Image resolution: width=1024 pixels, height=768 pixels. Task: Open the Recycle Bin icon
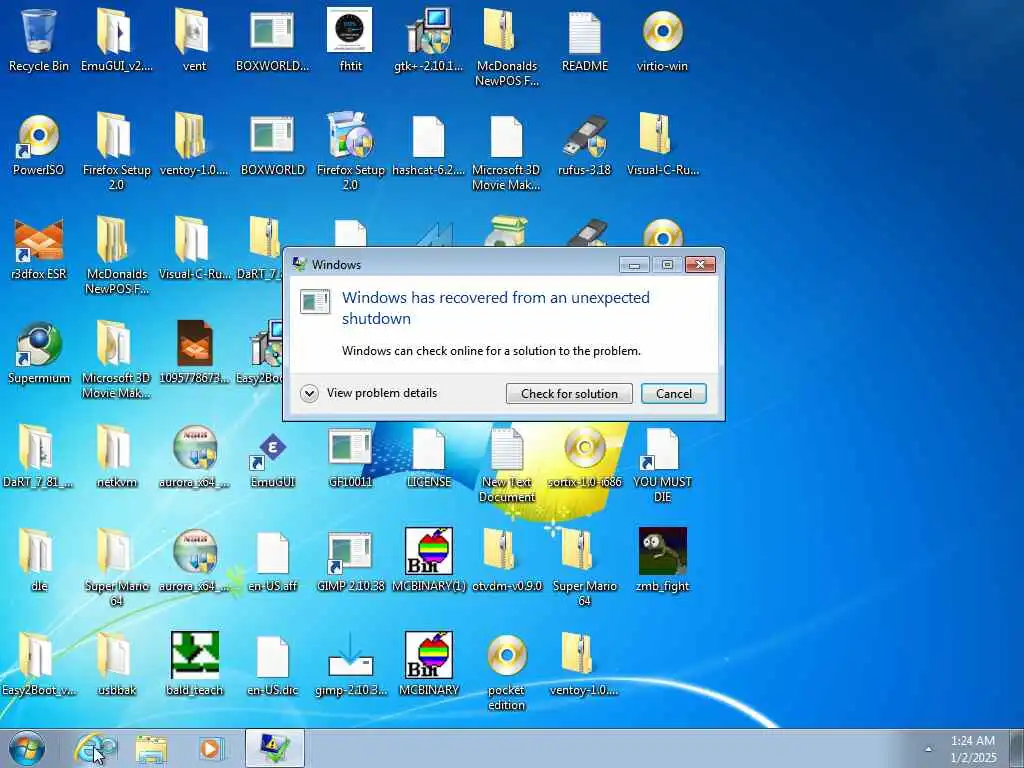pos(39,31)
